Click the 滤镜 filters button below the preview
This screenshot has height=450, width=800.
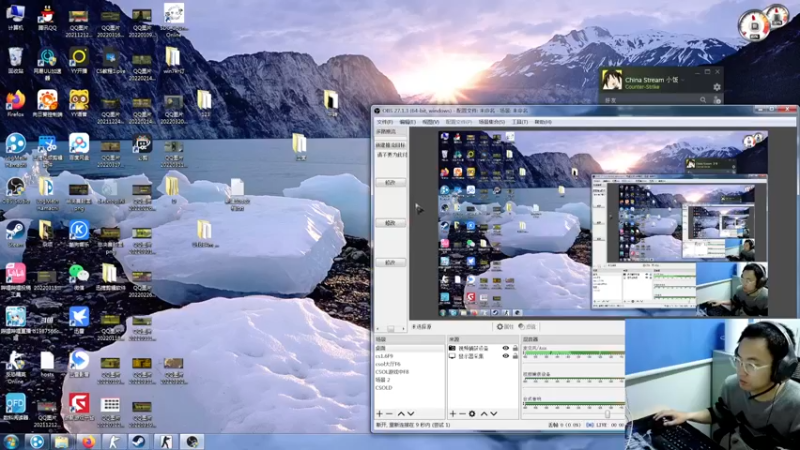[x=528, y=327]
